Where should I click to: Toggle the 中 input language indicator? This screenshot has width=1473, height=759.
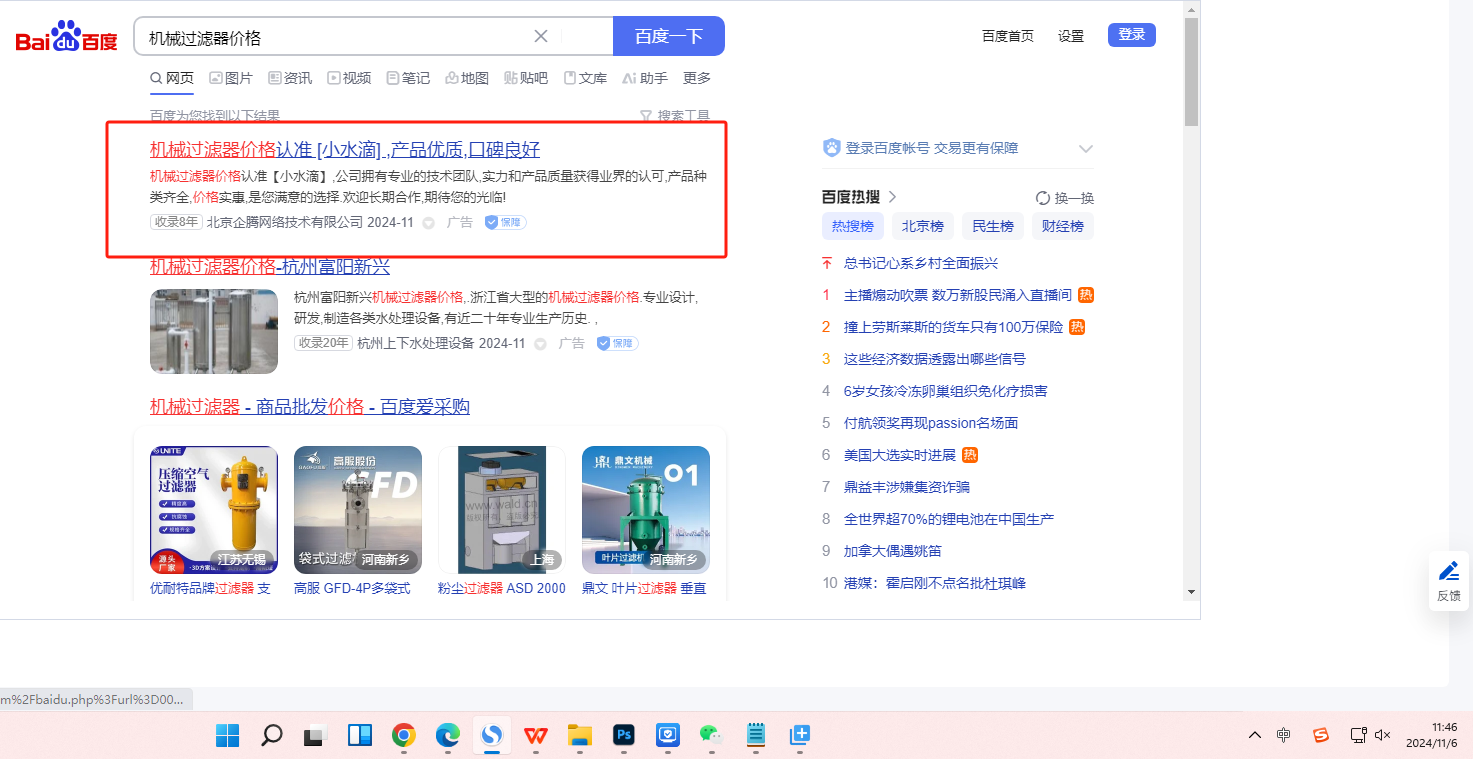1284,736
